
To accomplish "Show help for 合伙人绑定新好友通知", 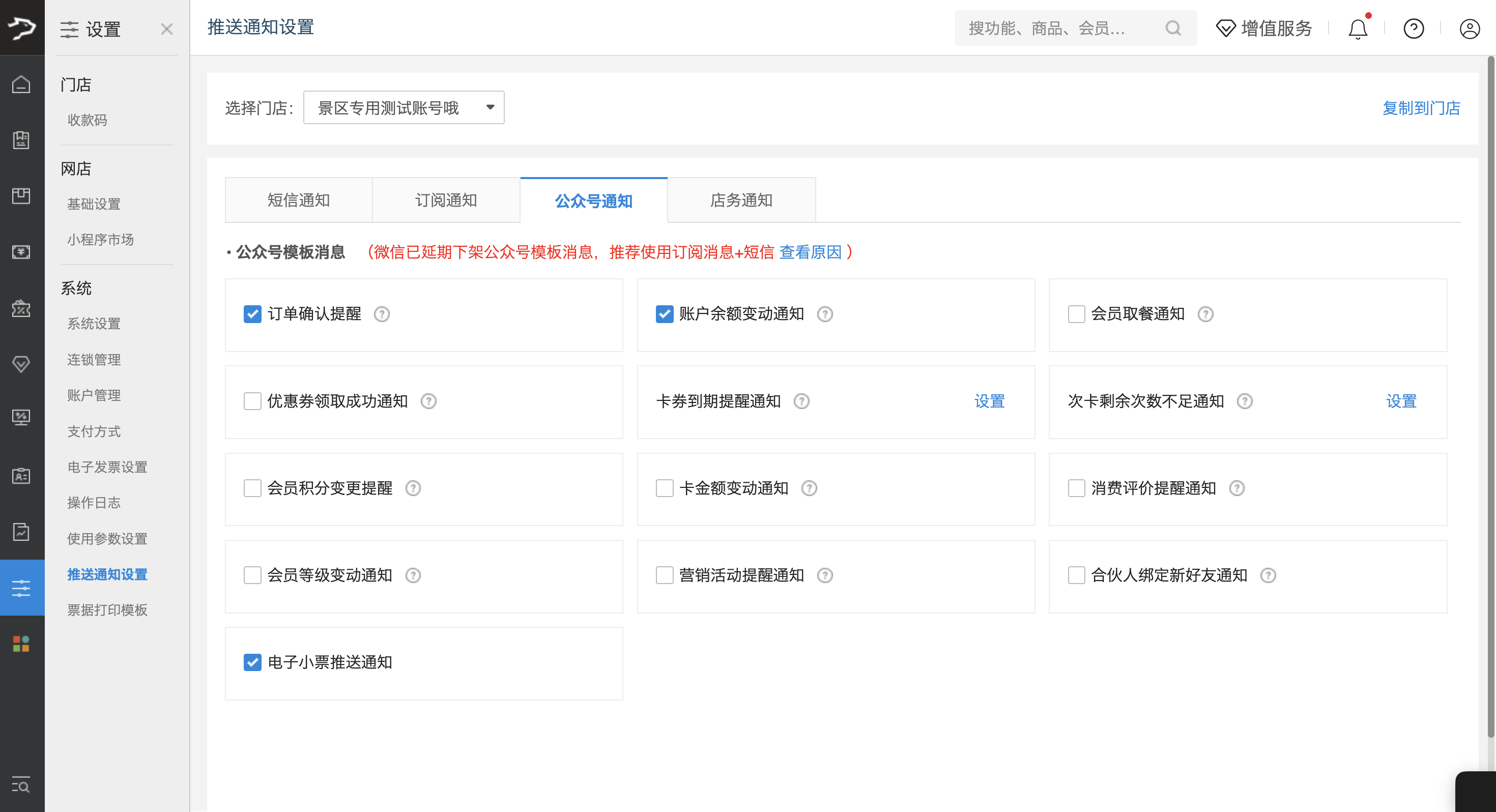I will point(1269,575).
